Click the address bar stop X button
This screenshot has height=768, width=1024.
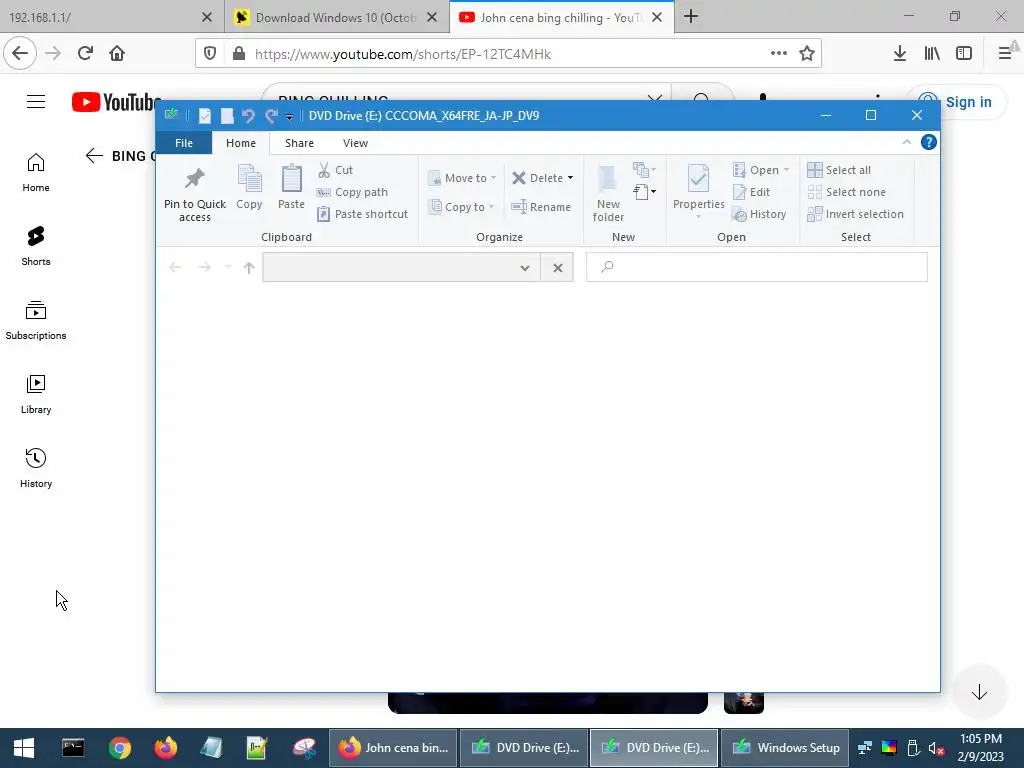click(558, 268)
